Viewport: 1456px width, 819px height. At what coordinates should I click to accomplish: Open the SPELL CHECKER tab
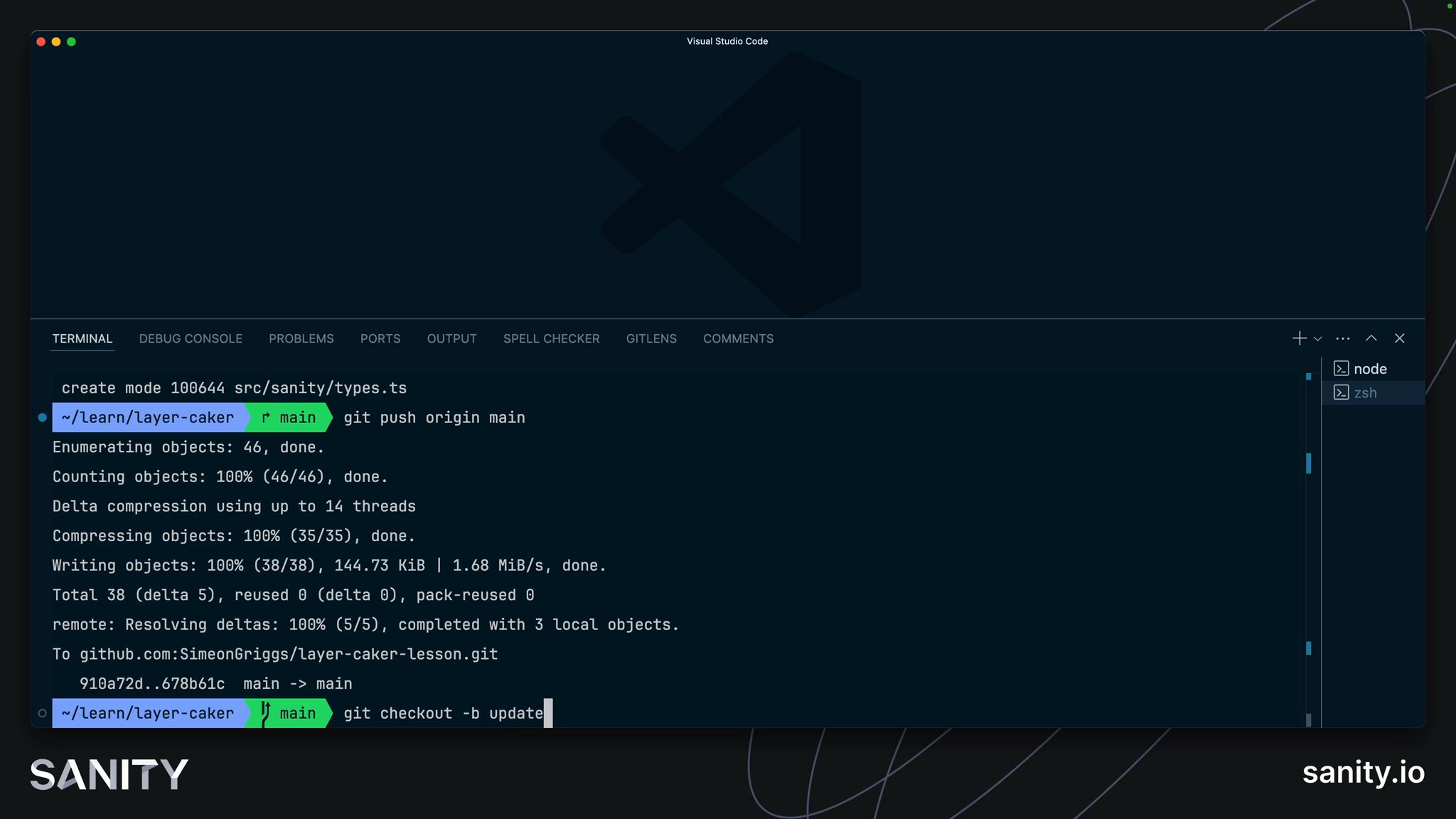pos(551,338)
